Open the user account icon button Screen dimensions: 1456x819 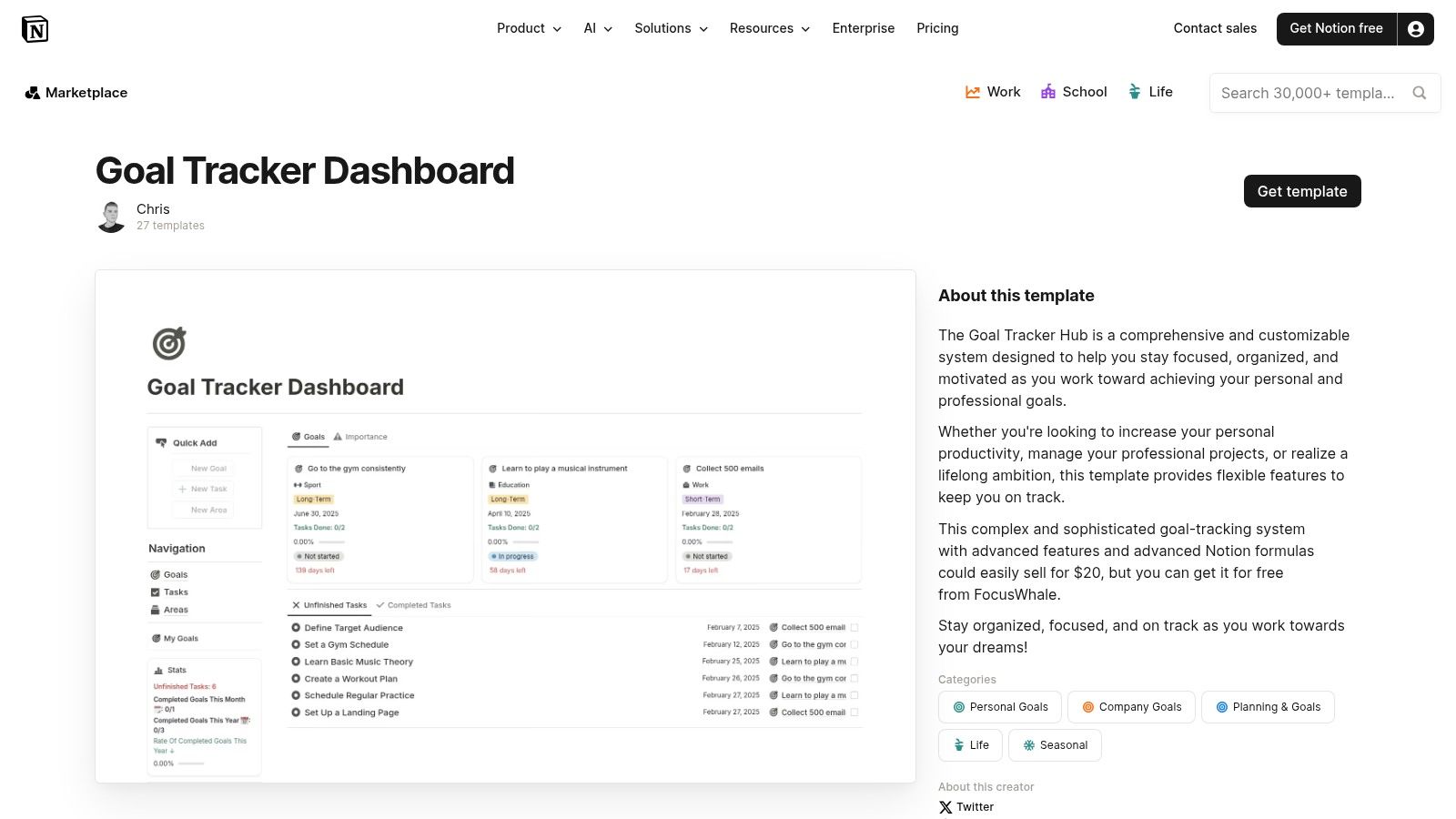[x=1416, y=29]
